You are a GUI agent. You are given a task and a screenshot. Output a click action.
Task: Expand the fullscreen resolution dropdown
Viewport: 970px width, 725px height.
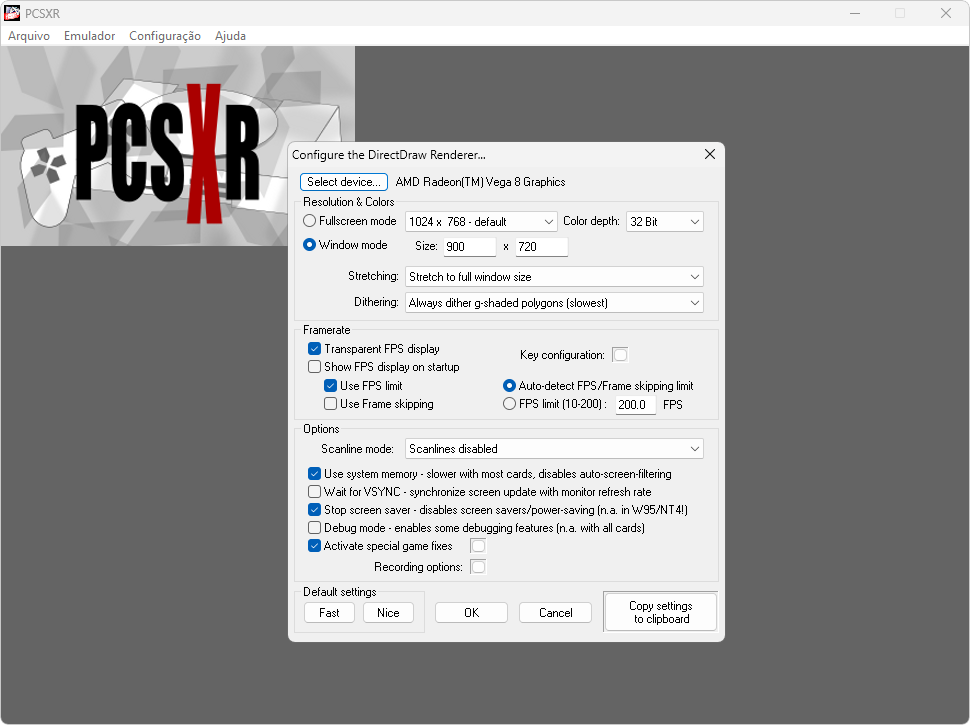[x=481, y=222]
